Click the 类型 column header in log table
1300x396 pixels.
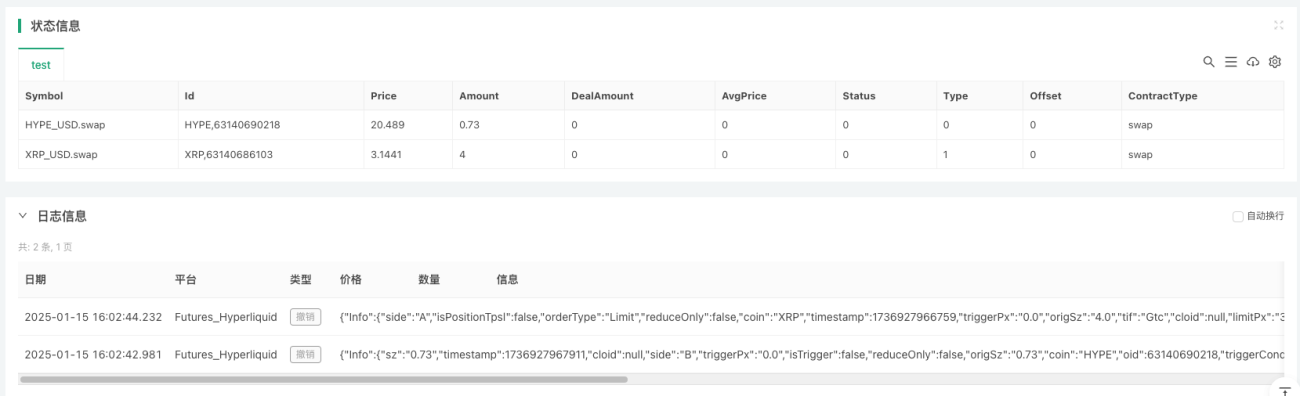(x=301, y=280)
